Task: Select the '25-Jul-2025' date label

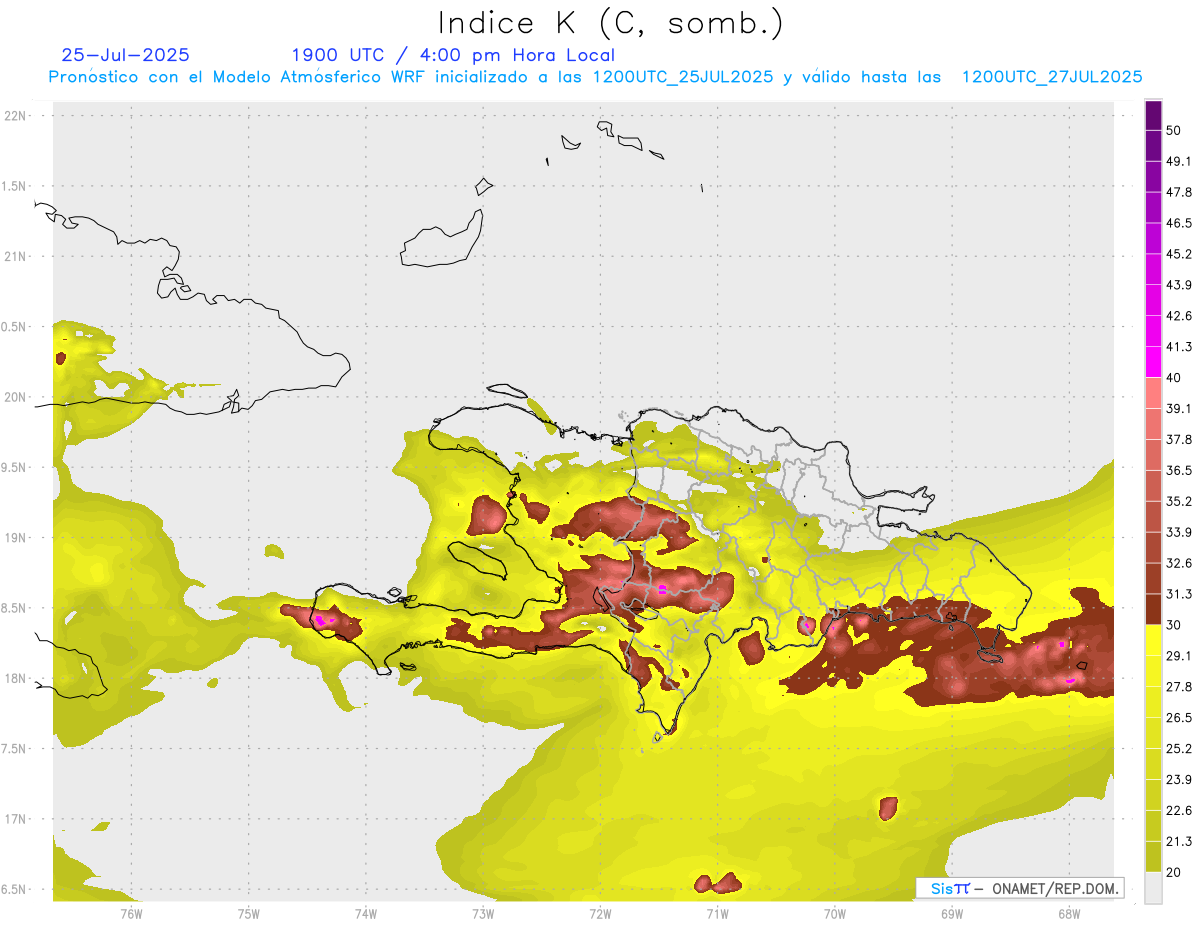Action: 125,55
